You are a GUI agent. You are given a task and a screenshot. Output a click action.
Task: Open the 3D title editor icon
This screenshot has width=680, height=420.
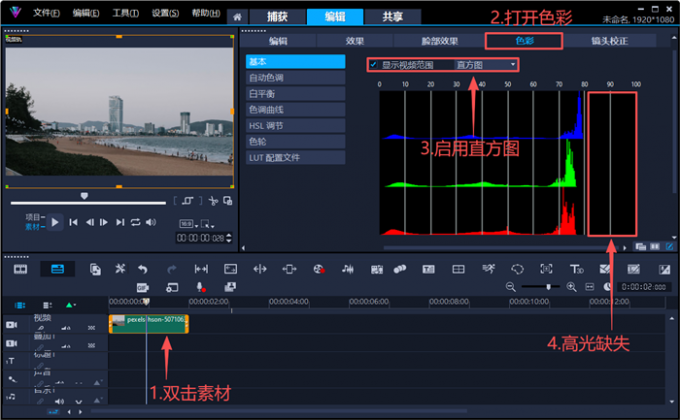[576, 269]
